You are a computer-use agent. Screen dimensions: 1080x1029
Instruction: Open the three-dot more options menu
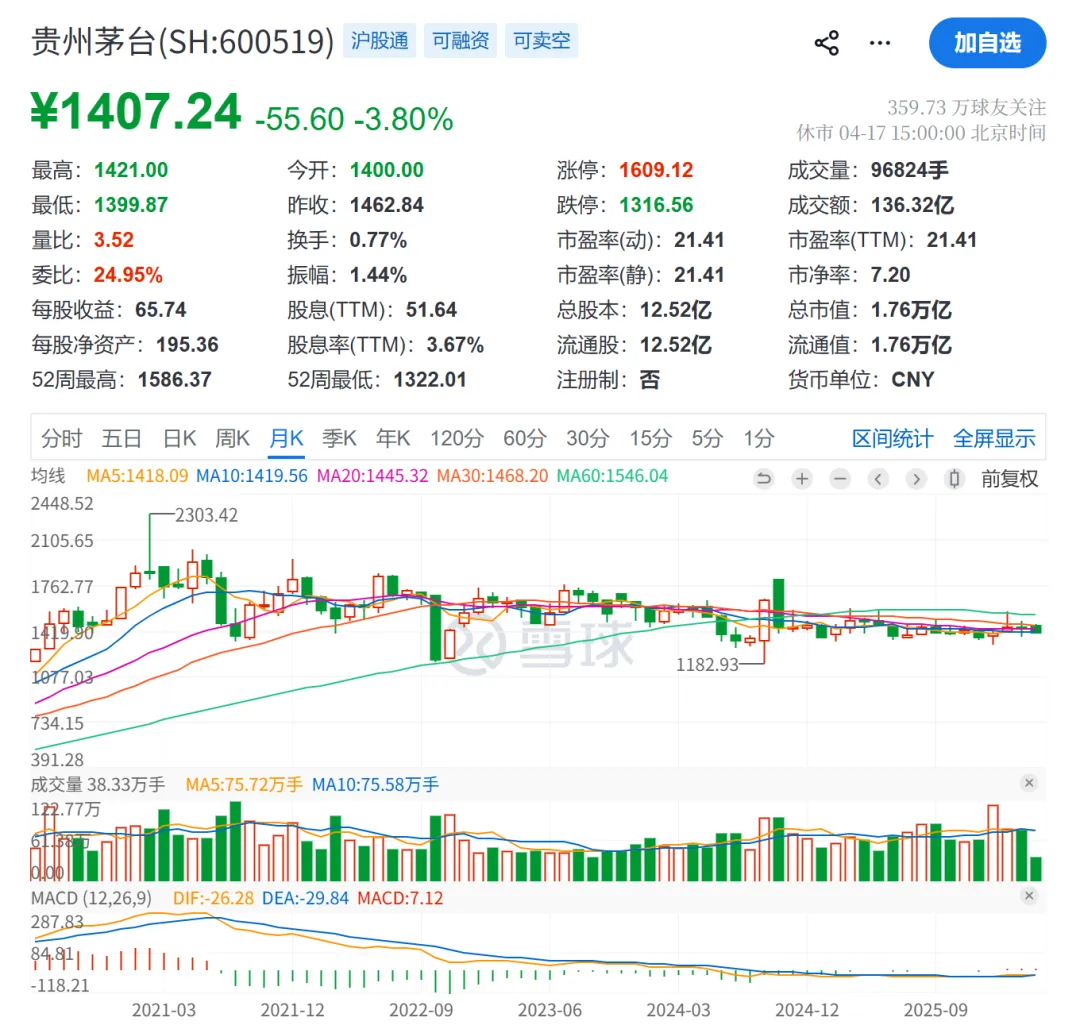[880, 43]
